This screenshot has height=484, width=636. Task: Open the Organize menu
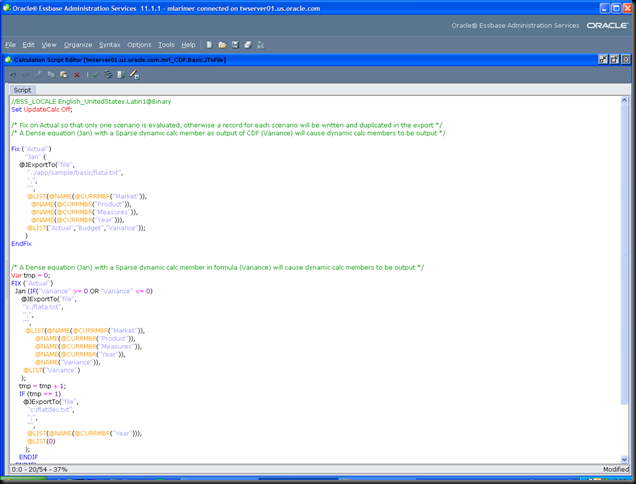coord(78,45)
